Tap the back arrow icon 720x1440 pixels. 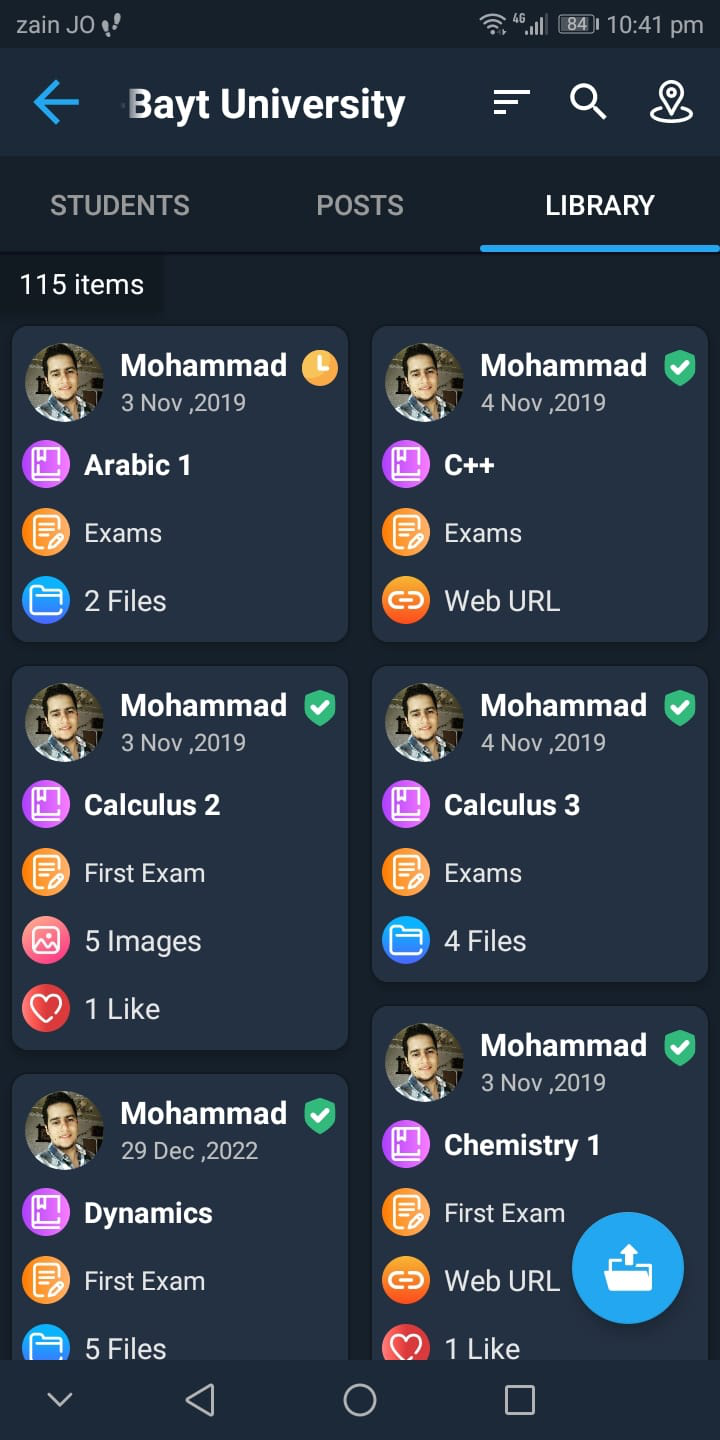(56, 103)
